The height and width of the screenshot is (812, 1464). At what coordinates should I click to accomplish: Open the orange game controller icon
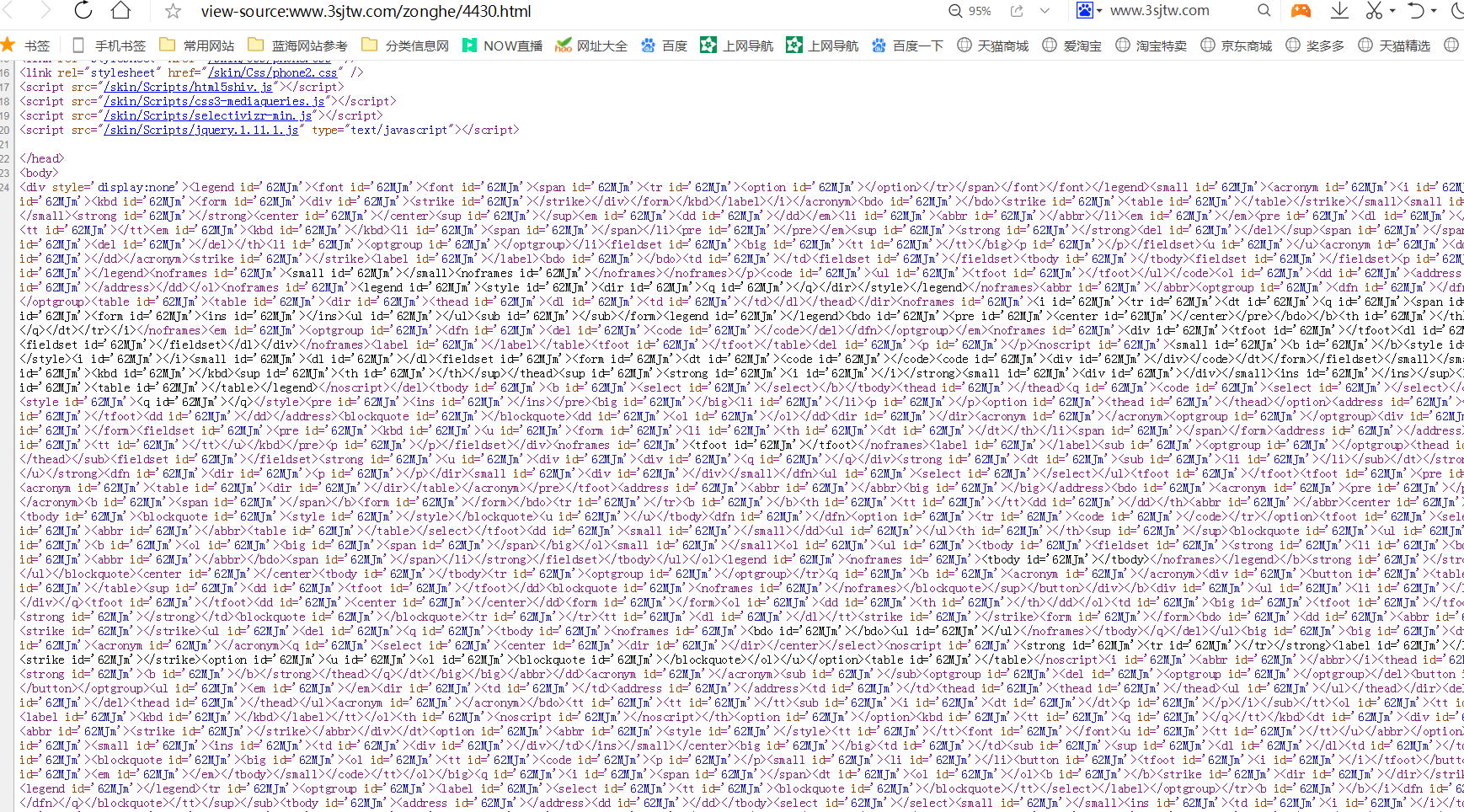(x=1301, y=11)
